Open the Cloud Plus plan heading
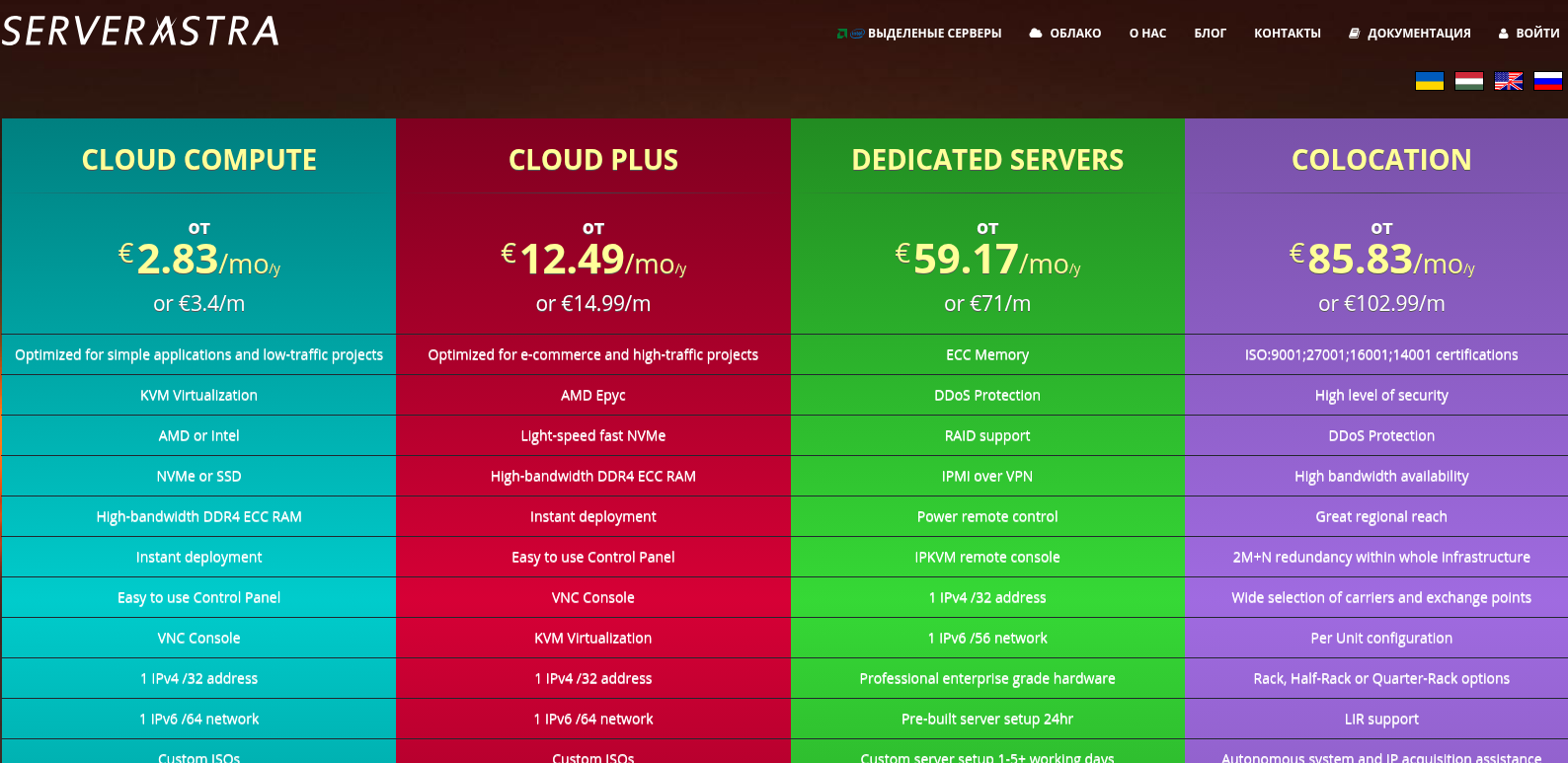 click(x=593, y=160)
